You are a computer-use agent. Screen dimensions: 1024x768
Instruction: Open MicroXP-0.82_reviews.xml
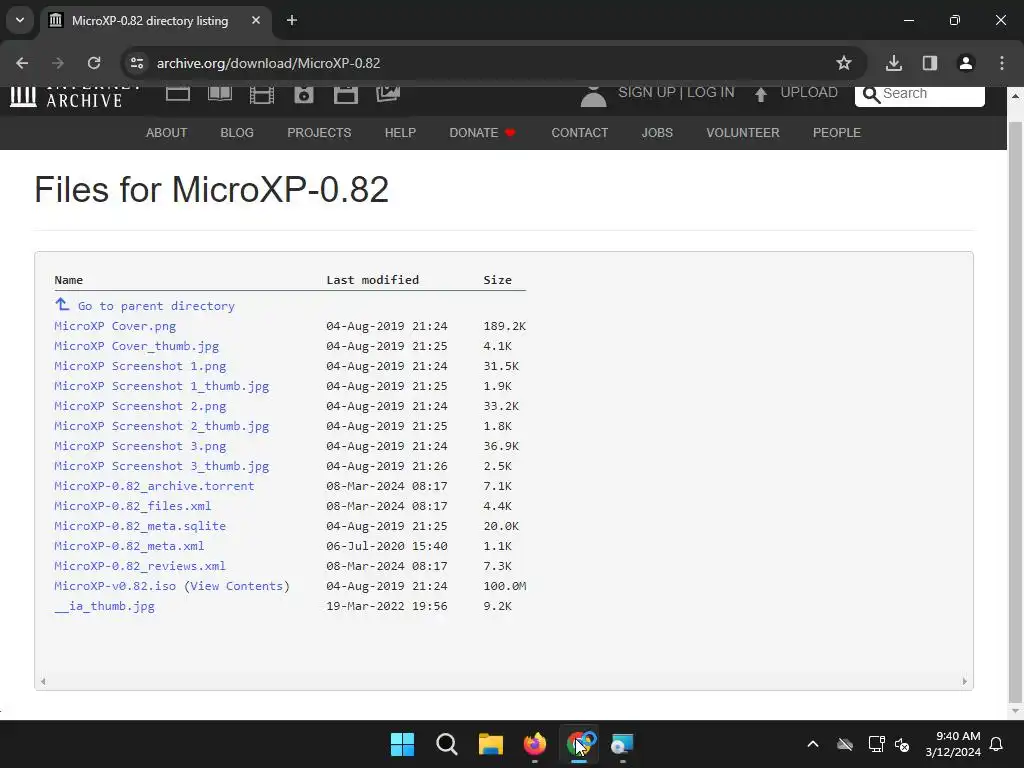[x=140, y=566]
